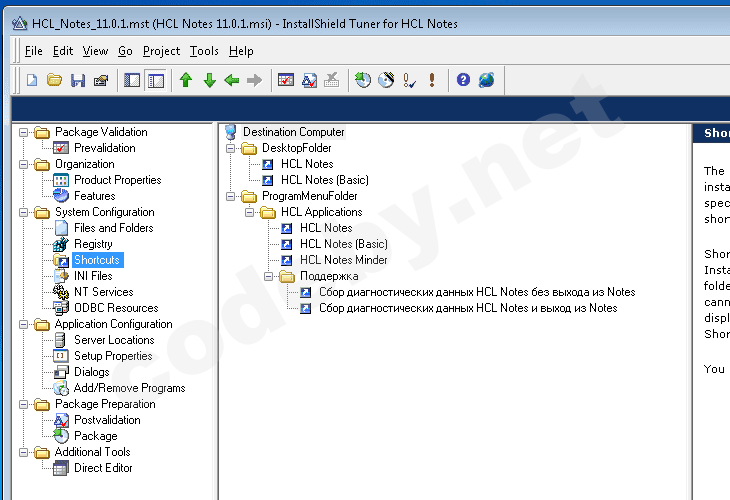The width and height of the screenshot is (730, 500).
Task: Click the grayed-out validation icon with X
Action: [x=331, y=80]
